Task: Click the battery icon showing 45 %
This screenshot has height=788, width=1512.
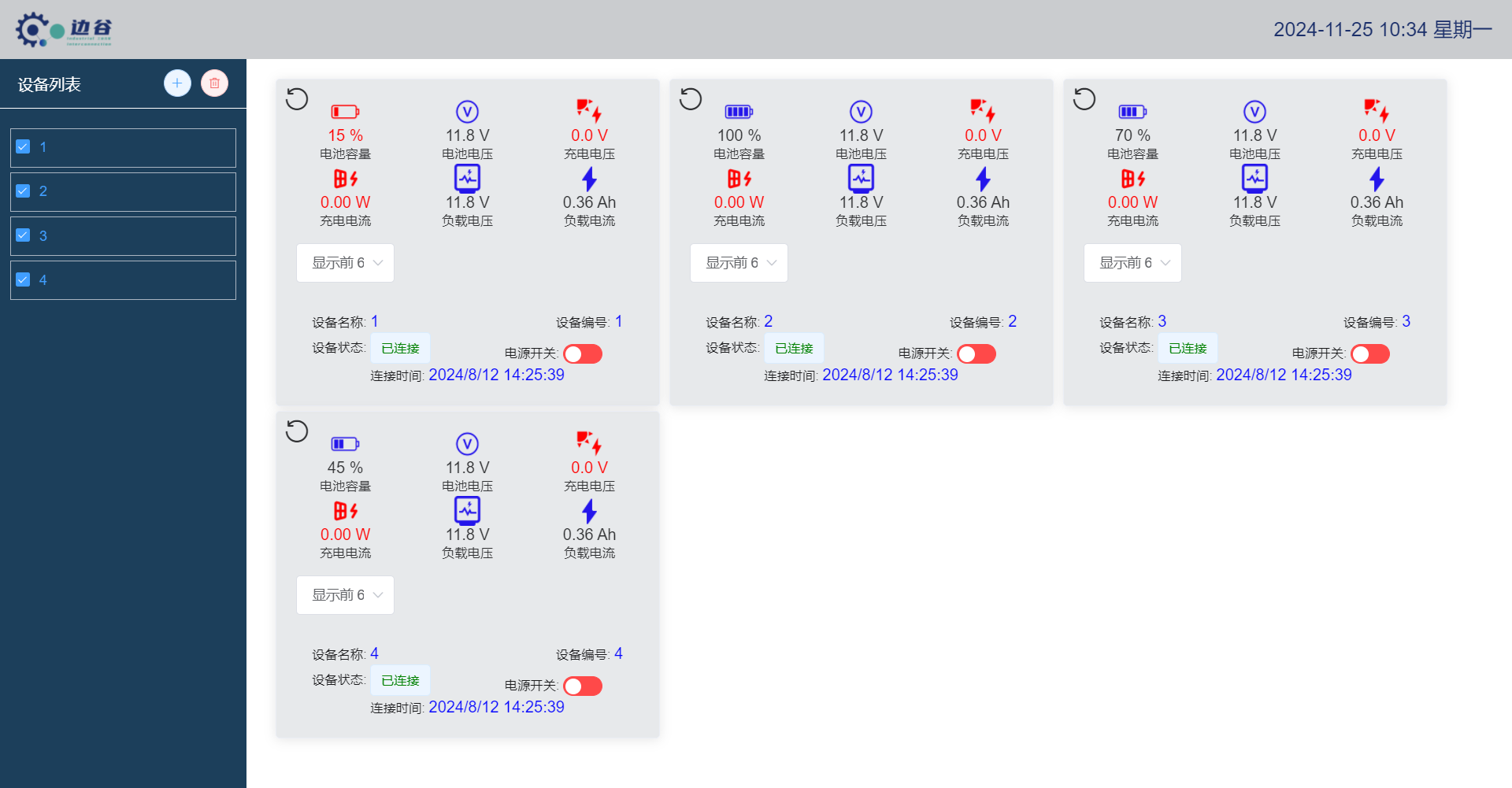Action: coord(345,444)
